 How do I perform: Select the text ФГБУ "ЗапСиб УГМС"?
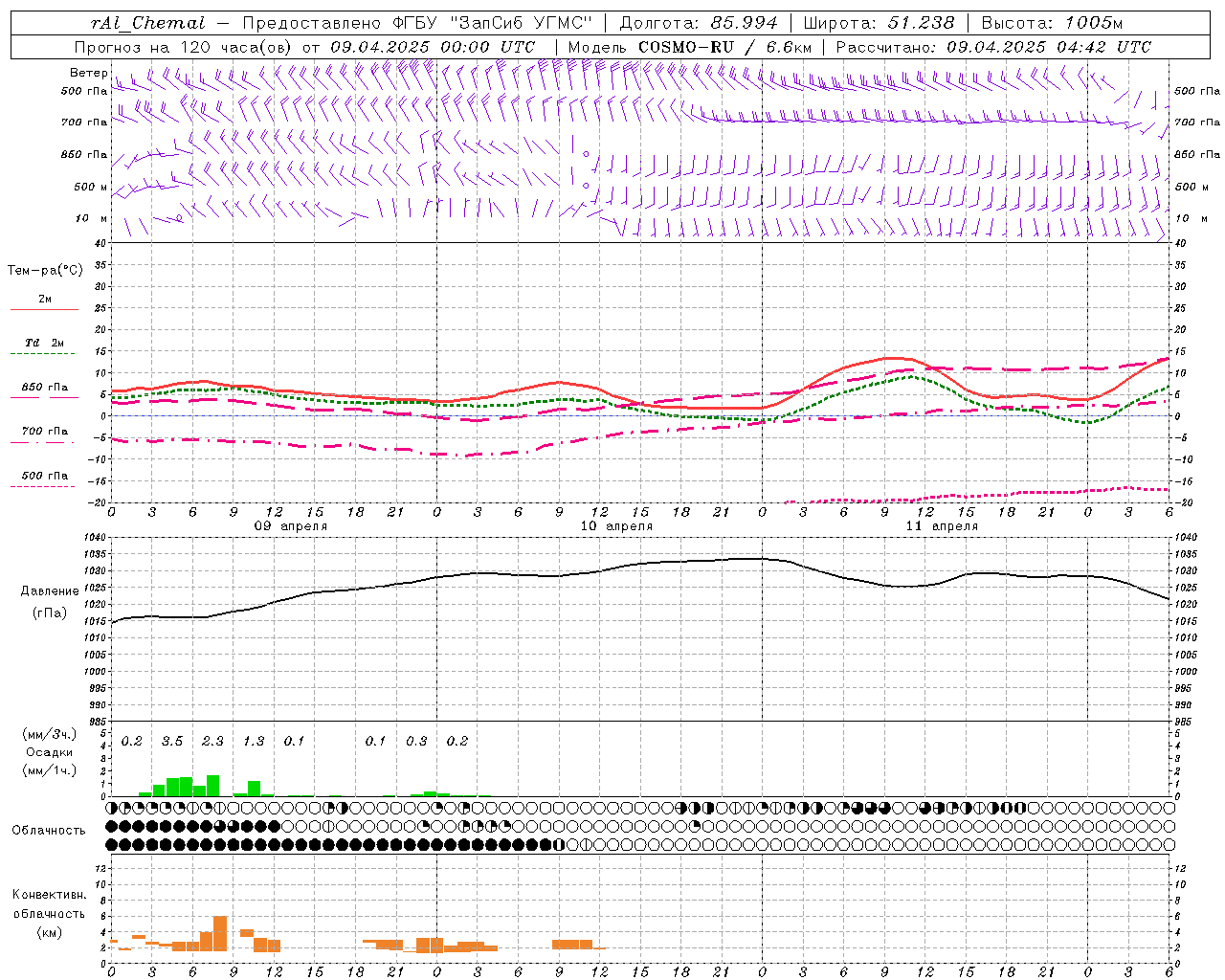(x=493, y=23)
